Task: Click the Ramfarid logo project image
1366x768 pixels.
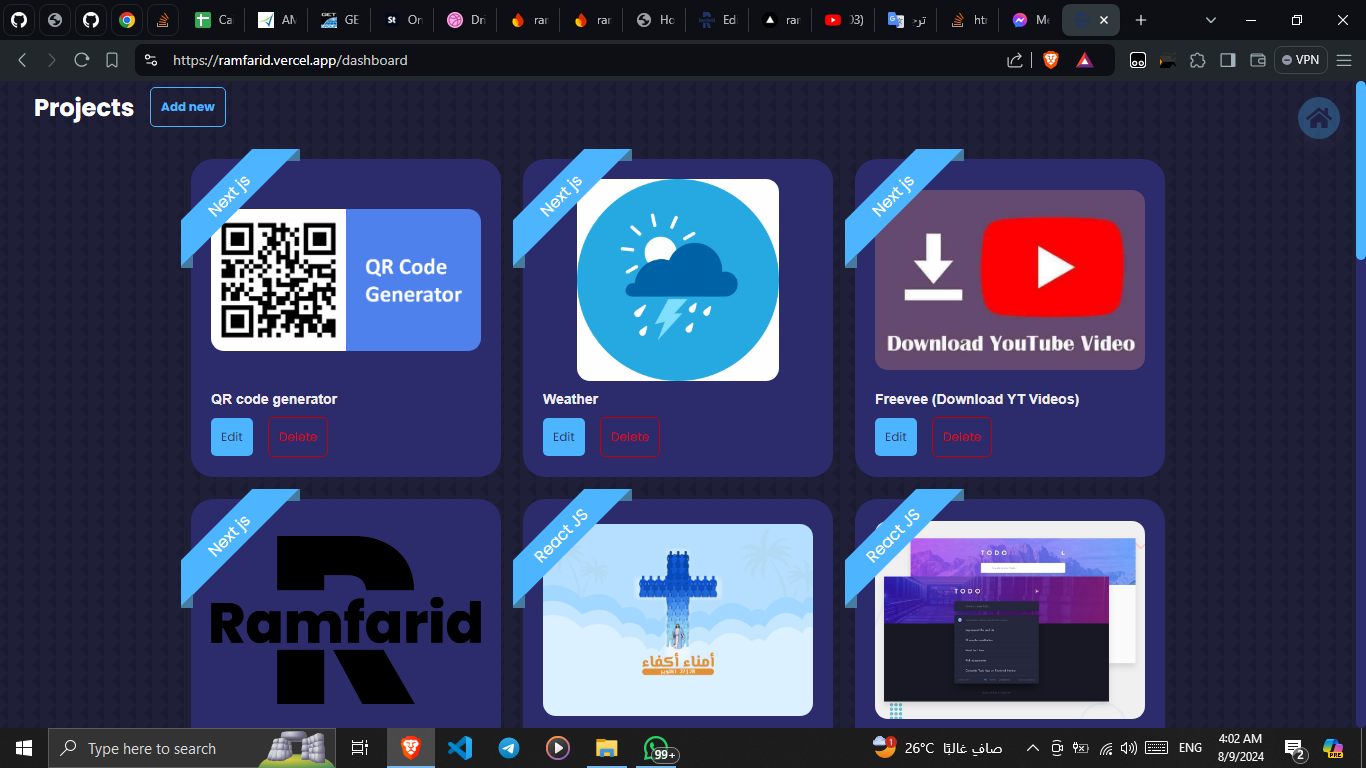Action: tap(346, 620)
